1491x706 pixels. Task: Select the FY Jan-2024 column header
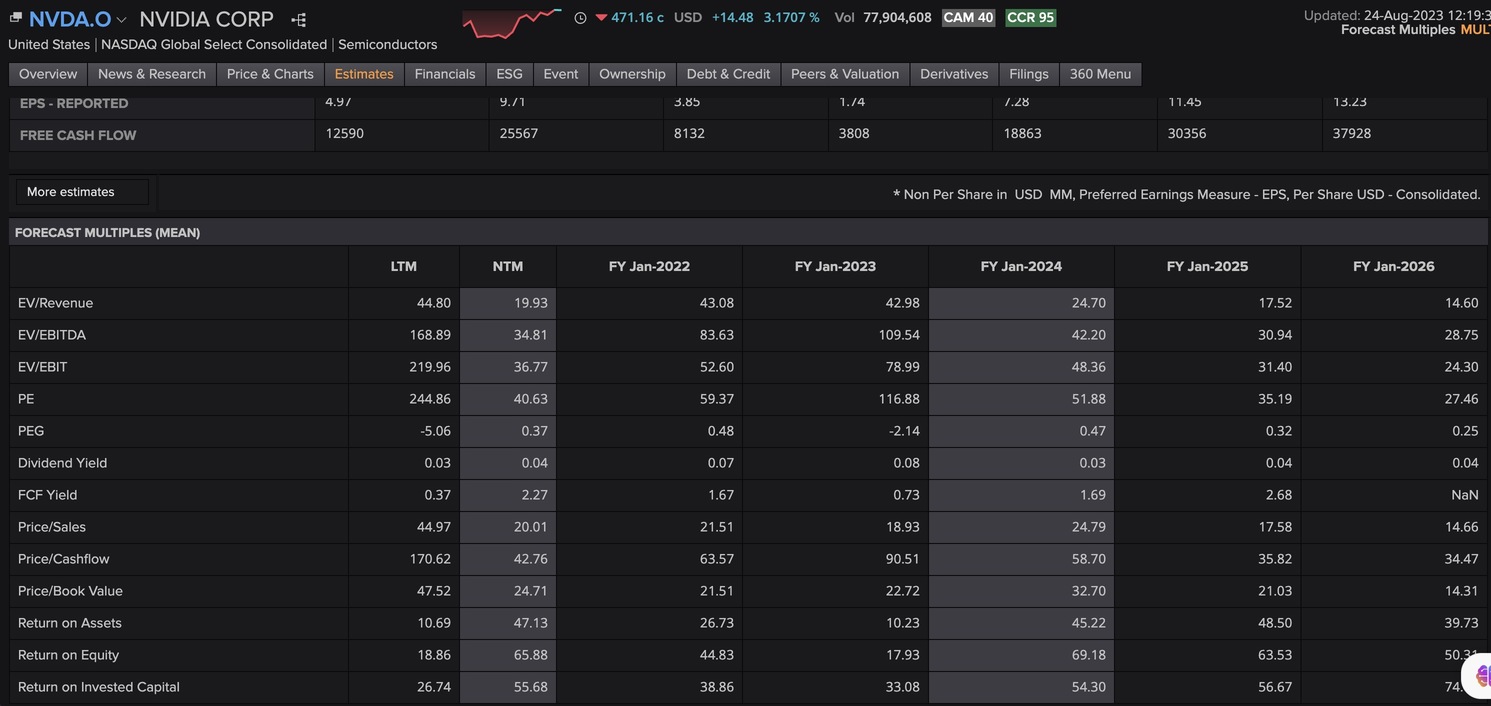tap(1021, 266)
